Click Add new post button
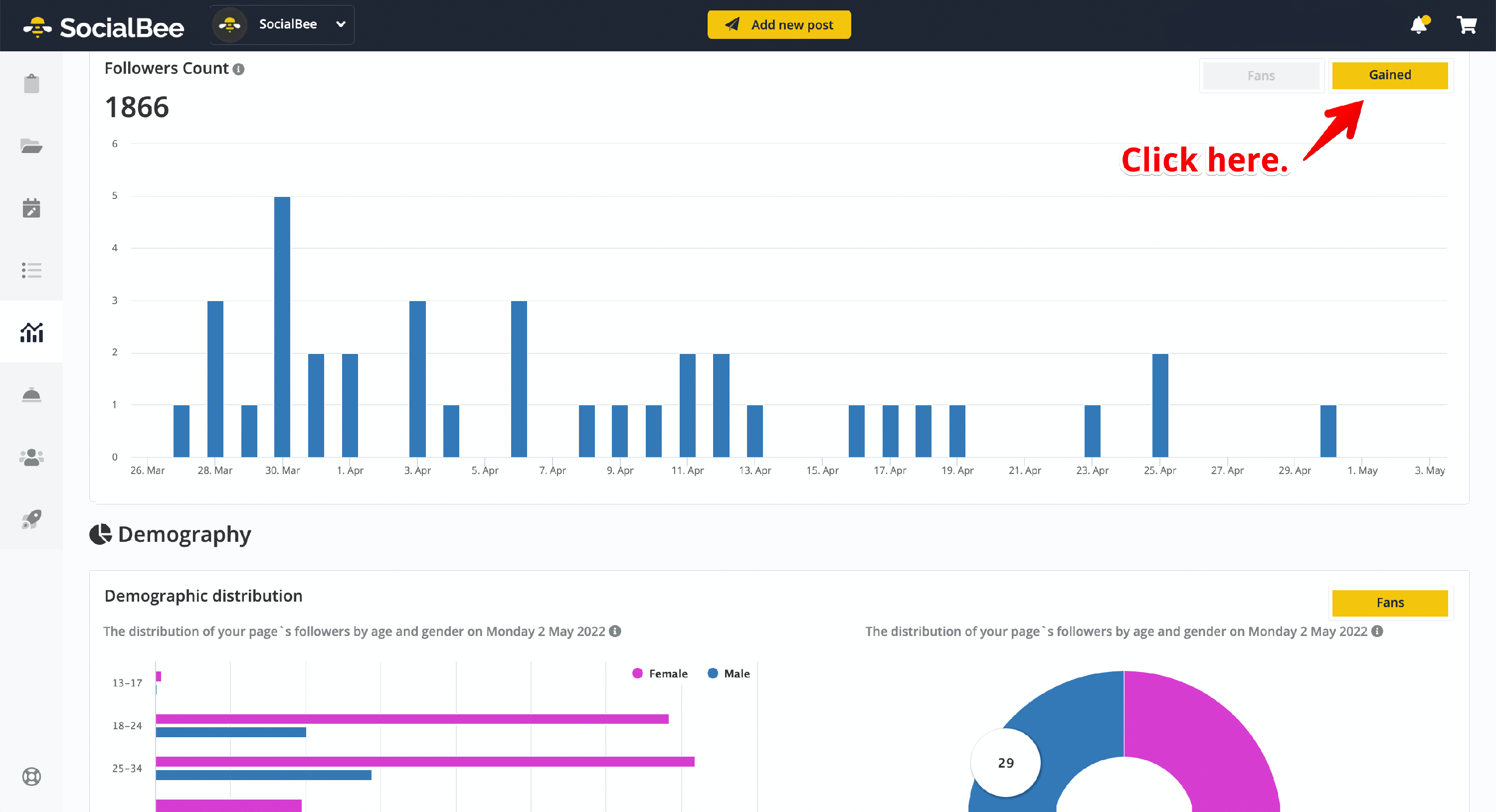The image size is (1496, 812). point(779,24)
